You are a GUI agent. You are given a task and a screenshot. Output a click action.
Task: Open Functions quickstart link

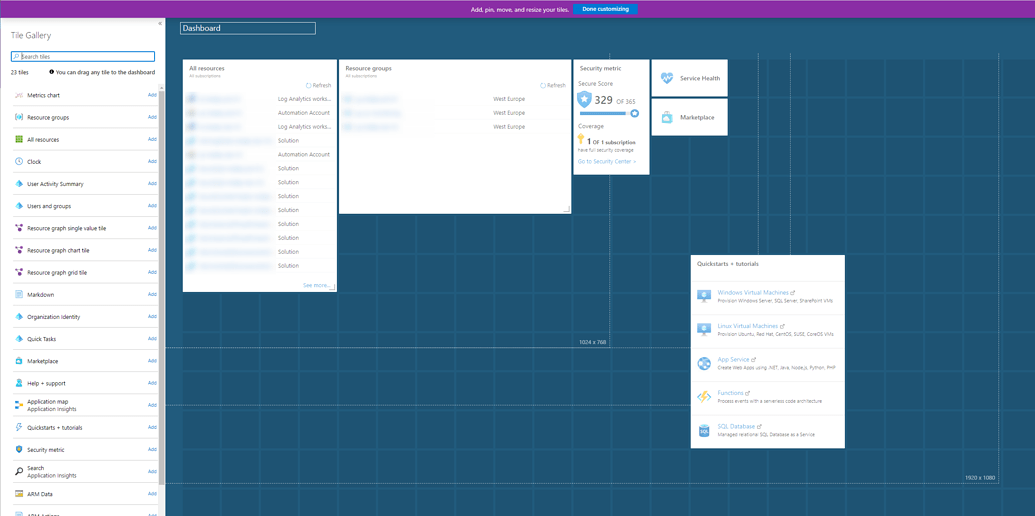coord(730,393)
